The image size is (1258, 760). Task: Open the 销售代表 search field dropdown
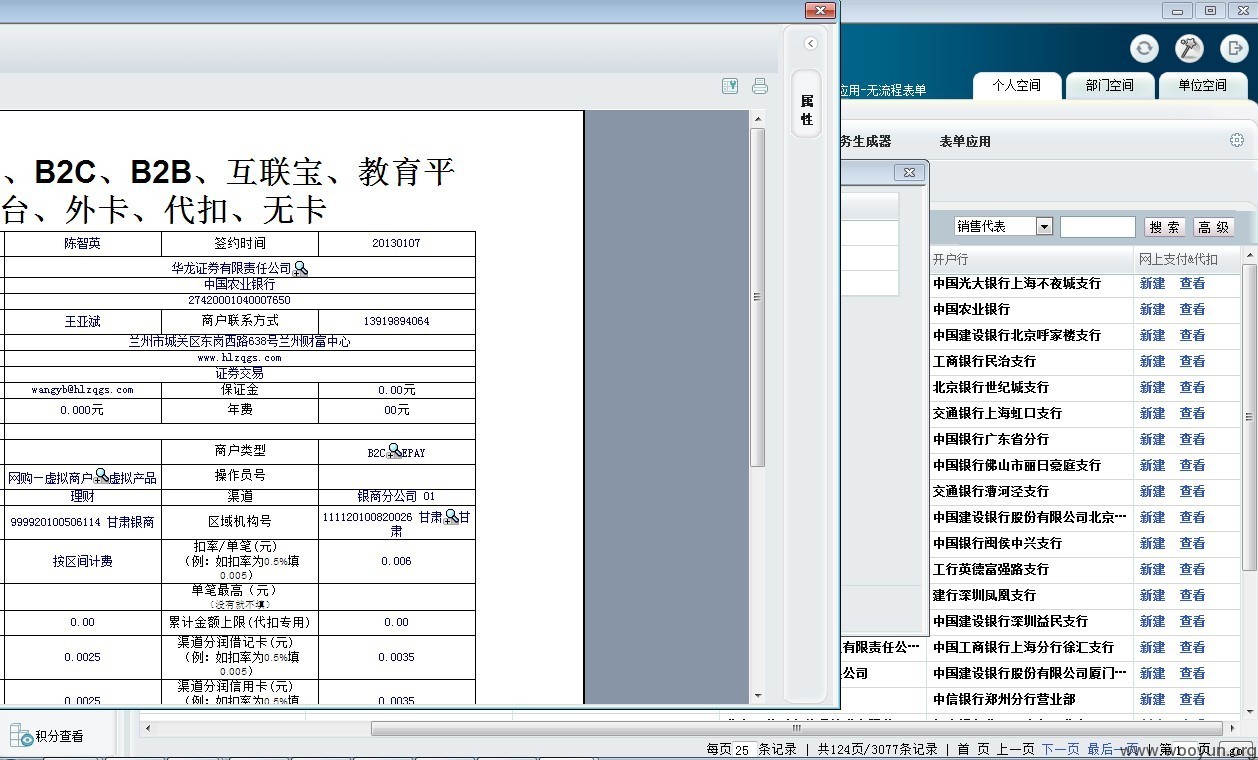(1044, 227)
